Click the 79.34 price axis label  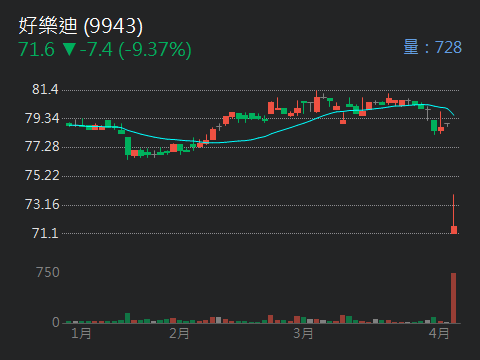click(42, 118)
